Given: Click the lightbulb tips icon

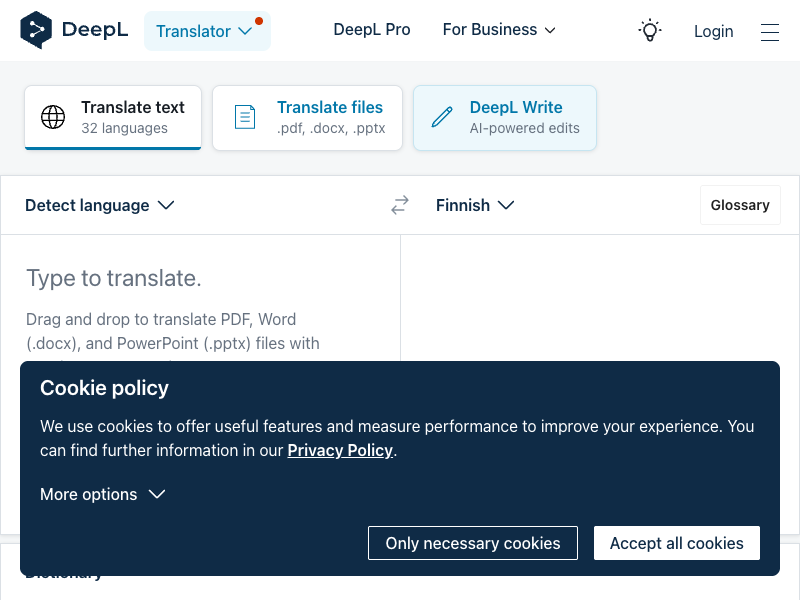Looking at the screenshot, I should tap(649, 31).
